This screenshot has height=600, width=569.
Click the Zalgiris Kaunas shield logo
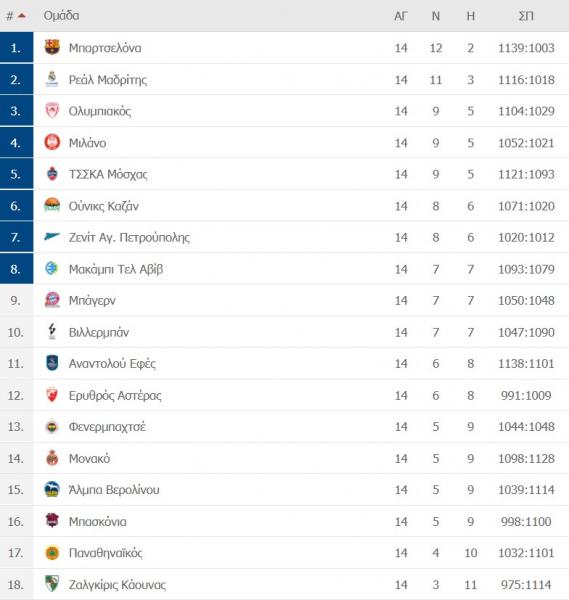point(52,584)
